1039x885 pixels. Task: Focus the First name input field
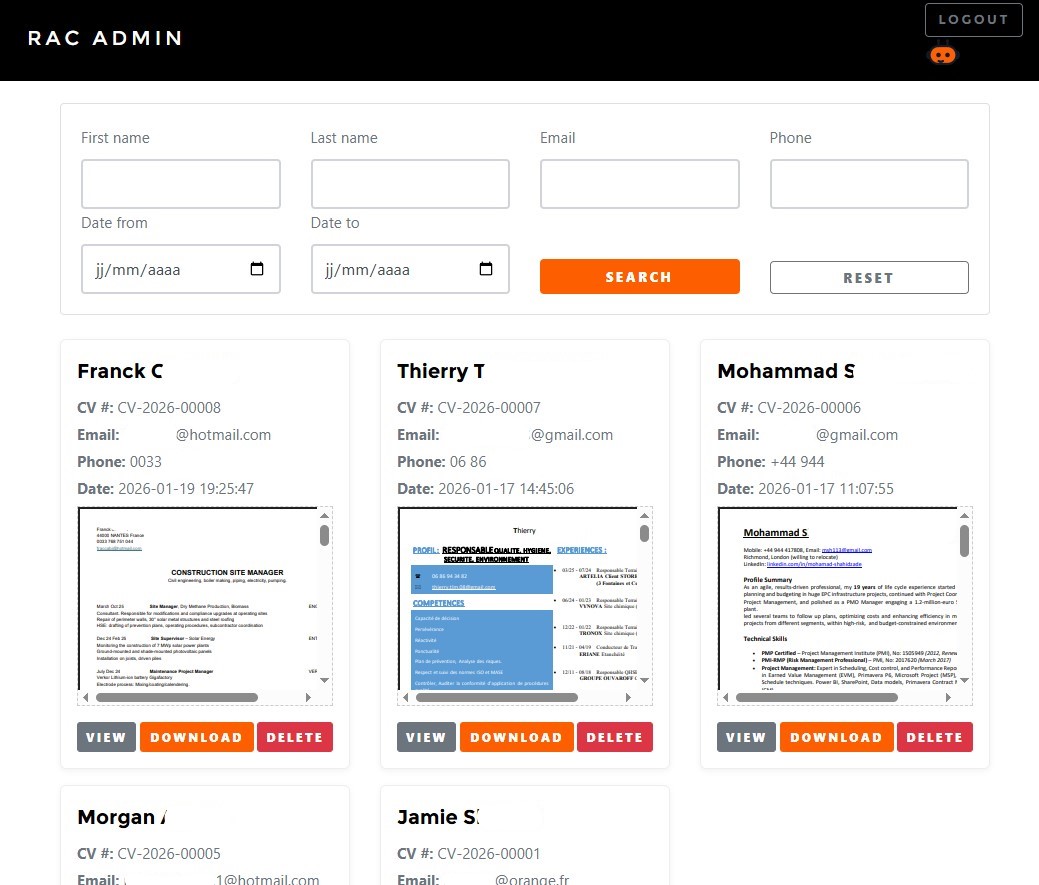180,184
